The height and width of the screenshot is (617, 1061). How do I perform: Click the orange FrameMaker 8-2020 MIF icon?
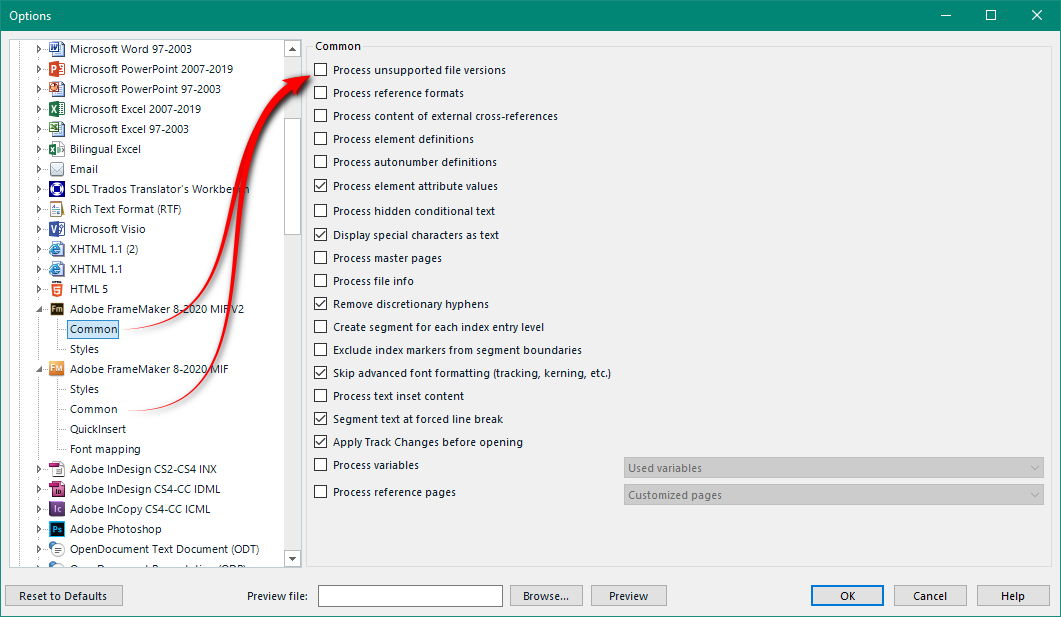[58, 369]
